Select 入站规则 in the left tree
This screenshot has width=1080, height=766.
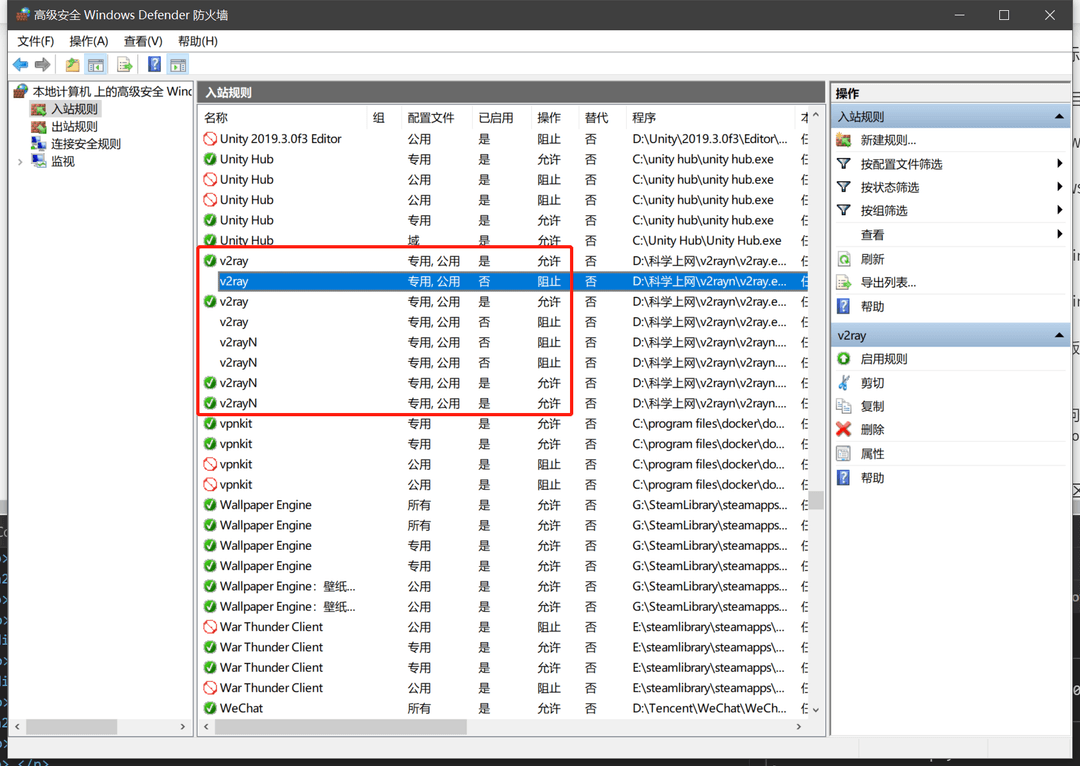point(74,109)
